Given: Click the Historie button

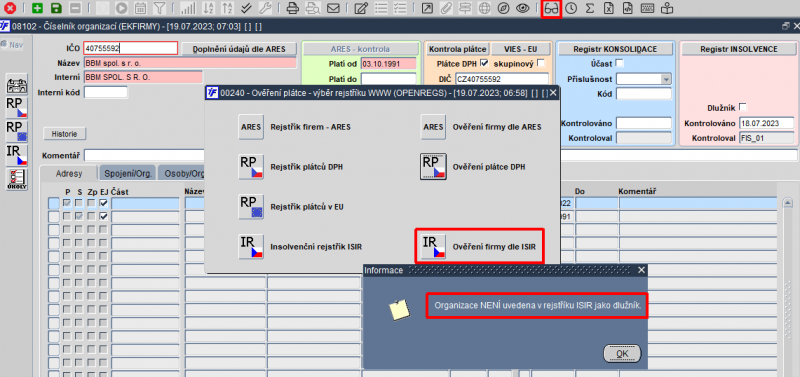Looking at the screenshot, I should (64, 134).
